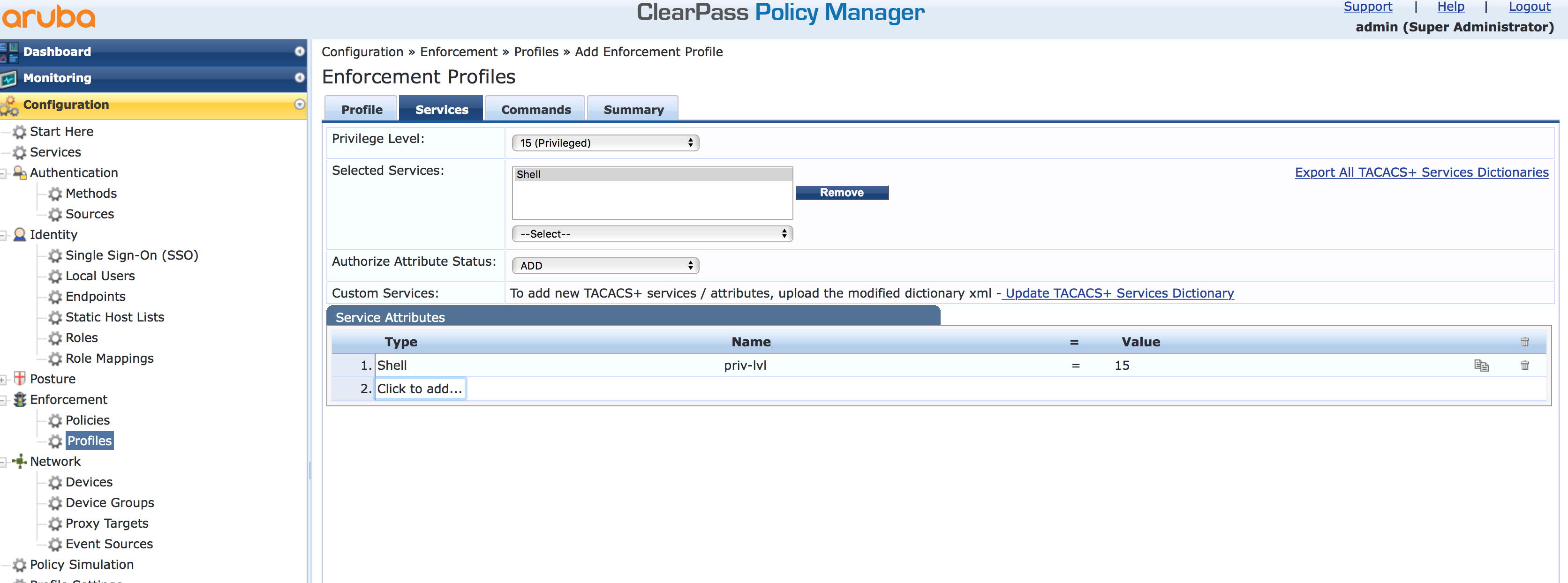
Task: Switch to the Commands tab
Action: click(535, 109)
